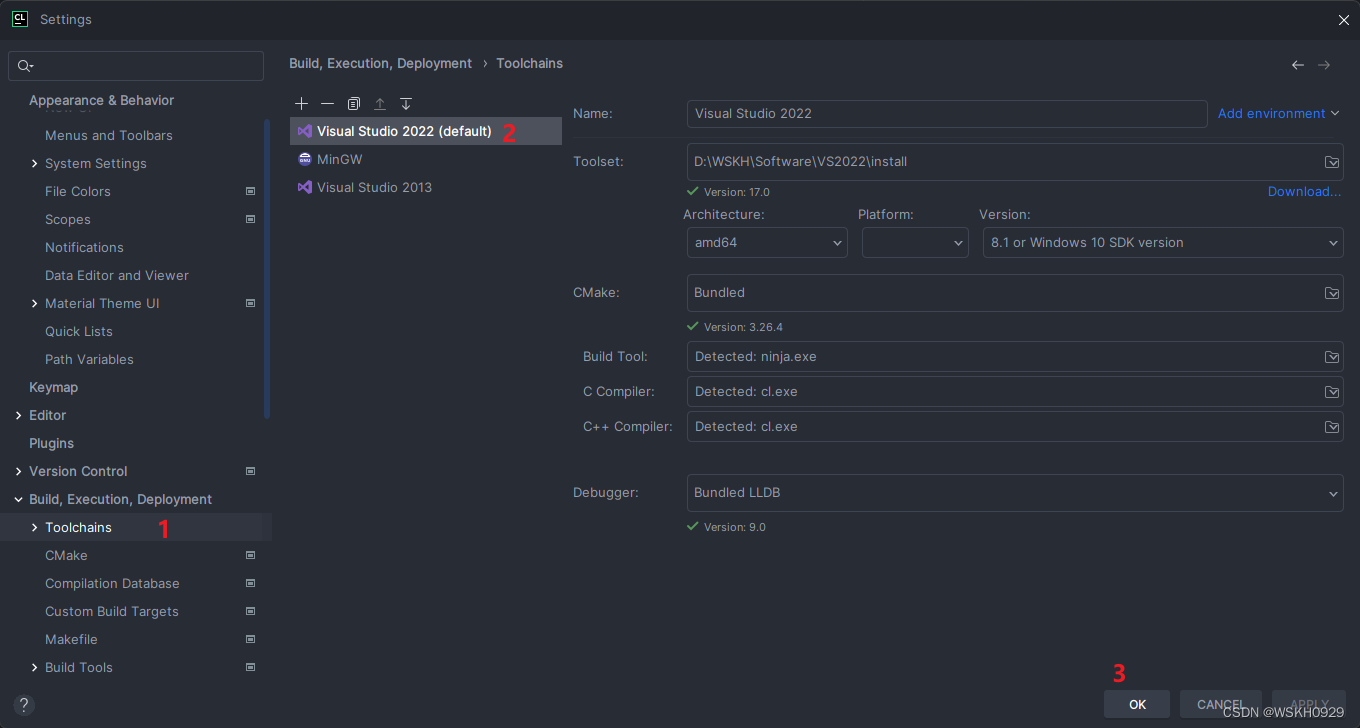Click project-level icon next to Version Control
Image resolution: width=1360 pixels, height=728 pixels.
(251, 471)
